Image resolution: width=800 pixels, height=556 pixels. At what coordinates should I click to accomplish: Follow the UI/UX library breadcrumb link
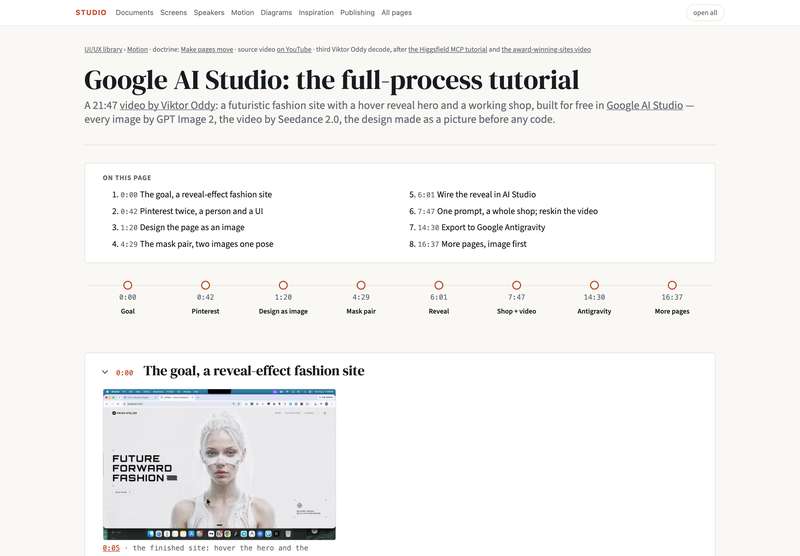(104, 49)
